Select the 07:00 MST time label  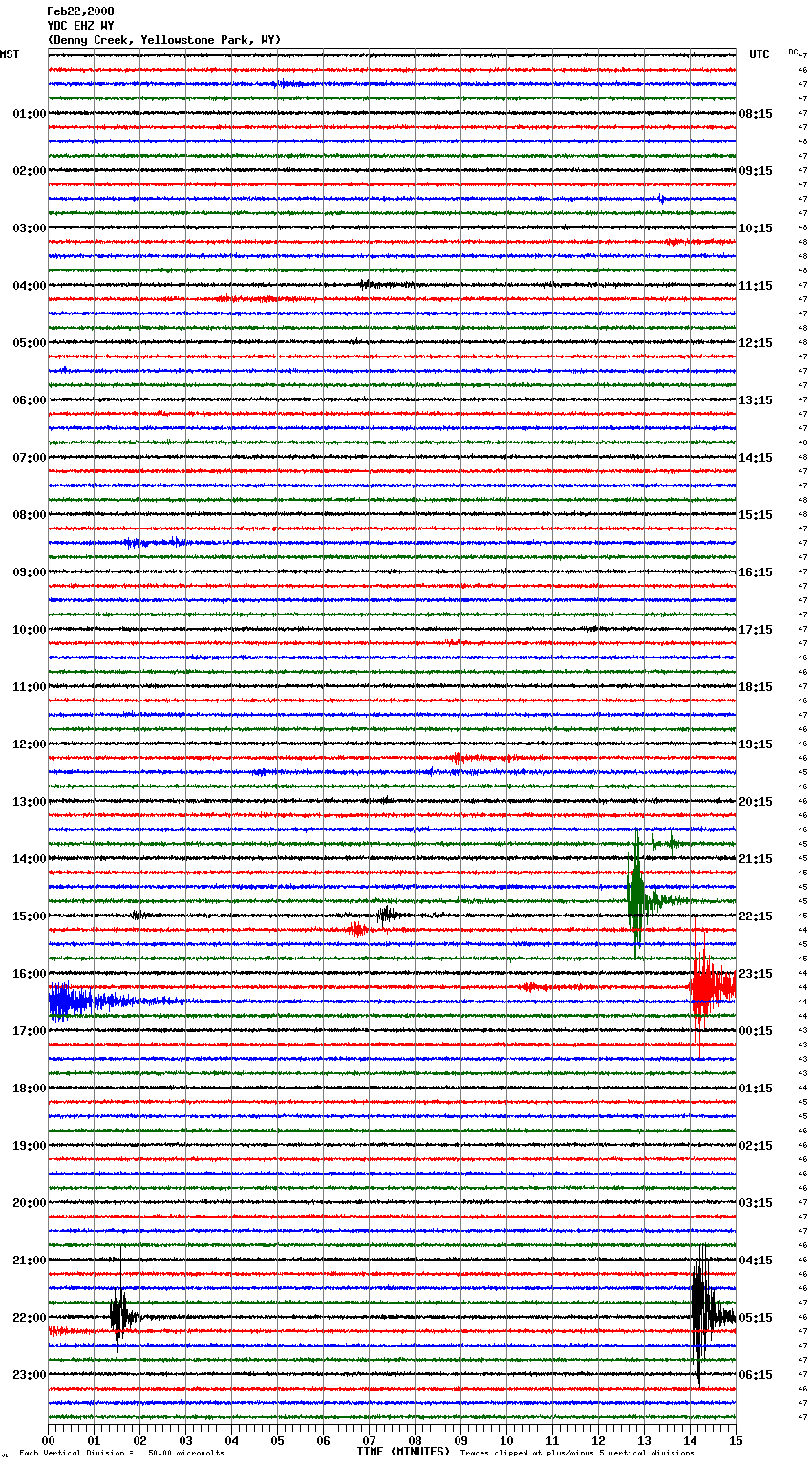click(x=30, y=458)
